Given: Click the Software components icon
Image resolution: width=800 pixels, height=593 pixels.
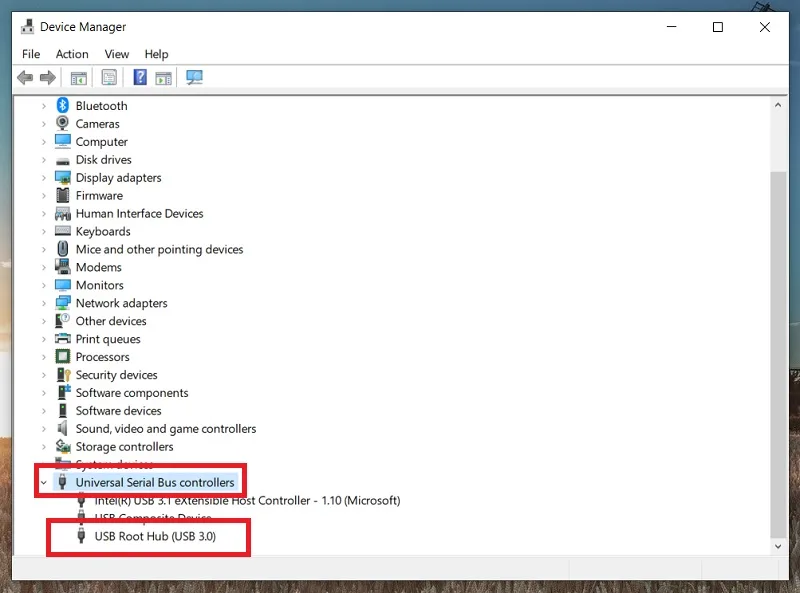Looking at the screenshot, I should coord(63,392).
